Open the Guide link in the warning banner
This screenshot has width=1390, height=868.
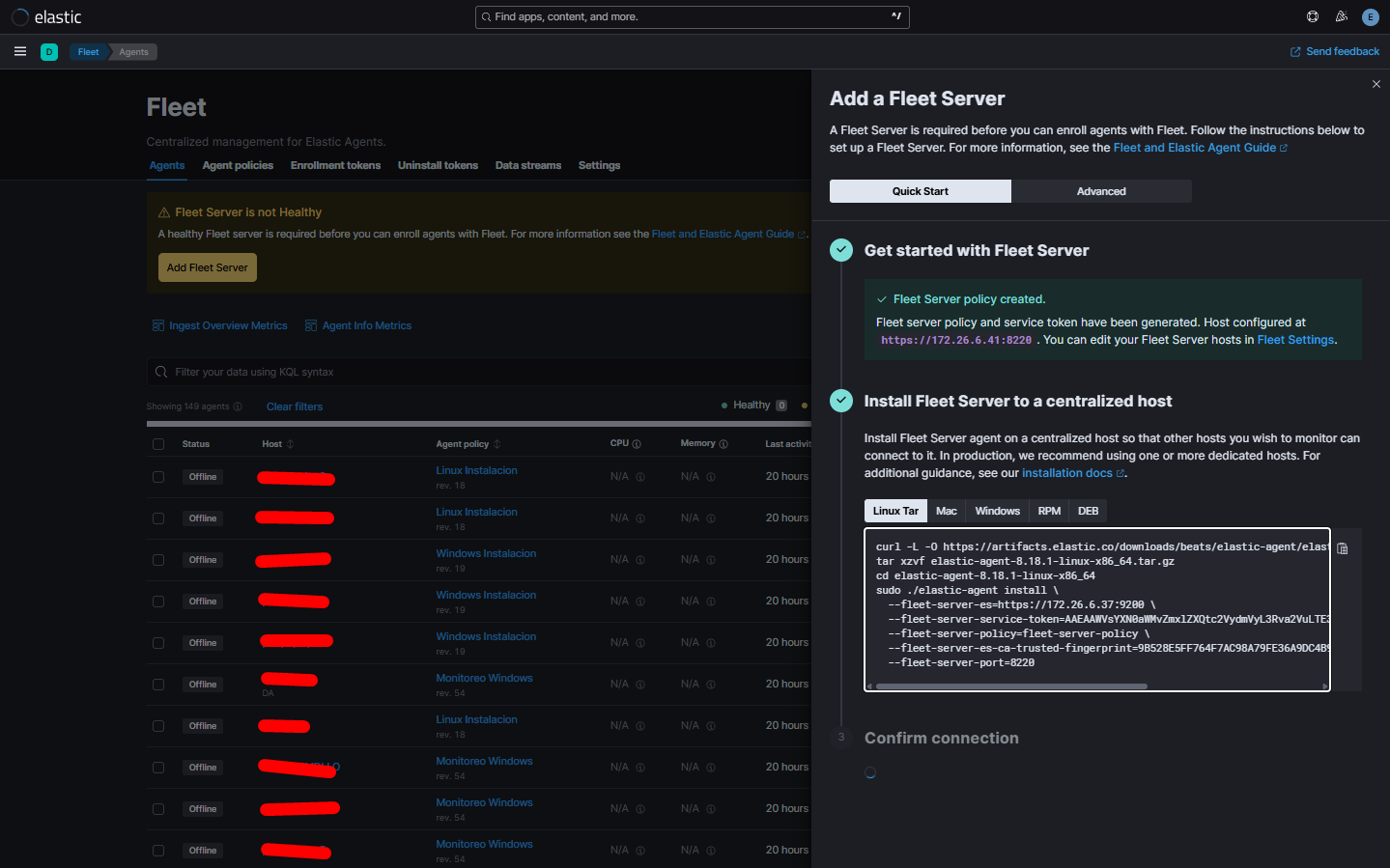(729, 234)
